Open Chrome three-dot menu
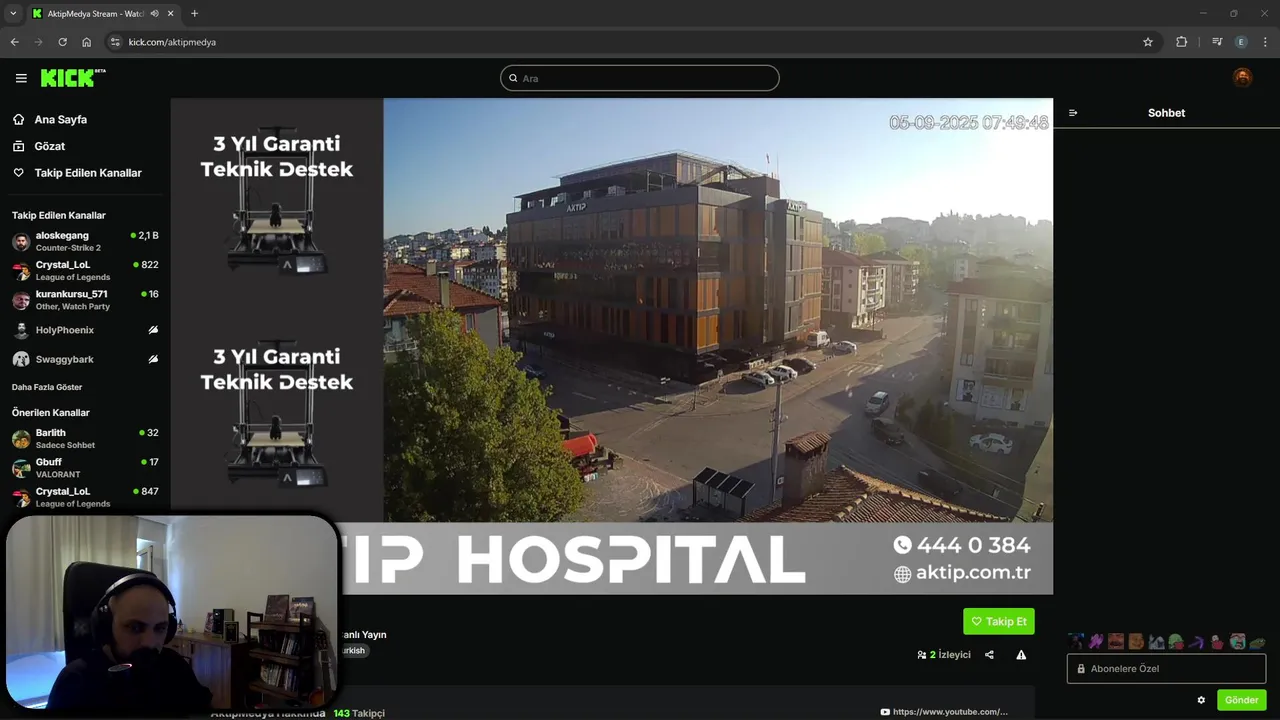 point(1266,42)
